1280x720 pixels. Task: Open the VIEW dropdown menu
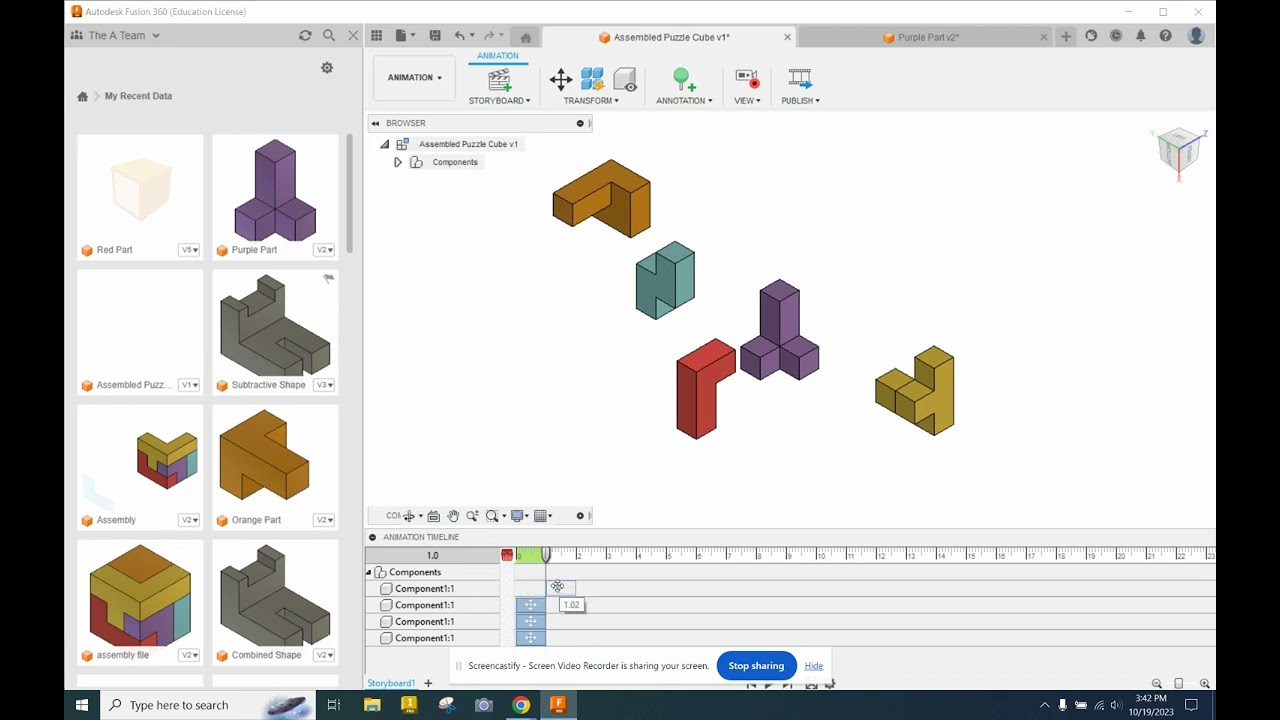click(747, 100)
